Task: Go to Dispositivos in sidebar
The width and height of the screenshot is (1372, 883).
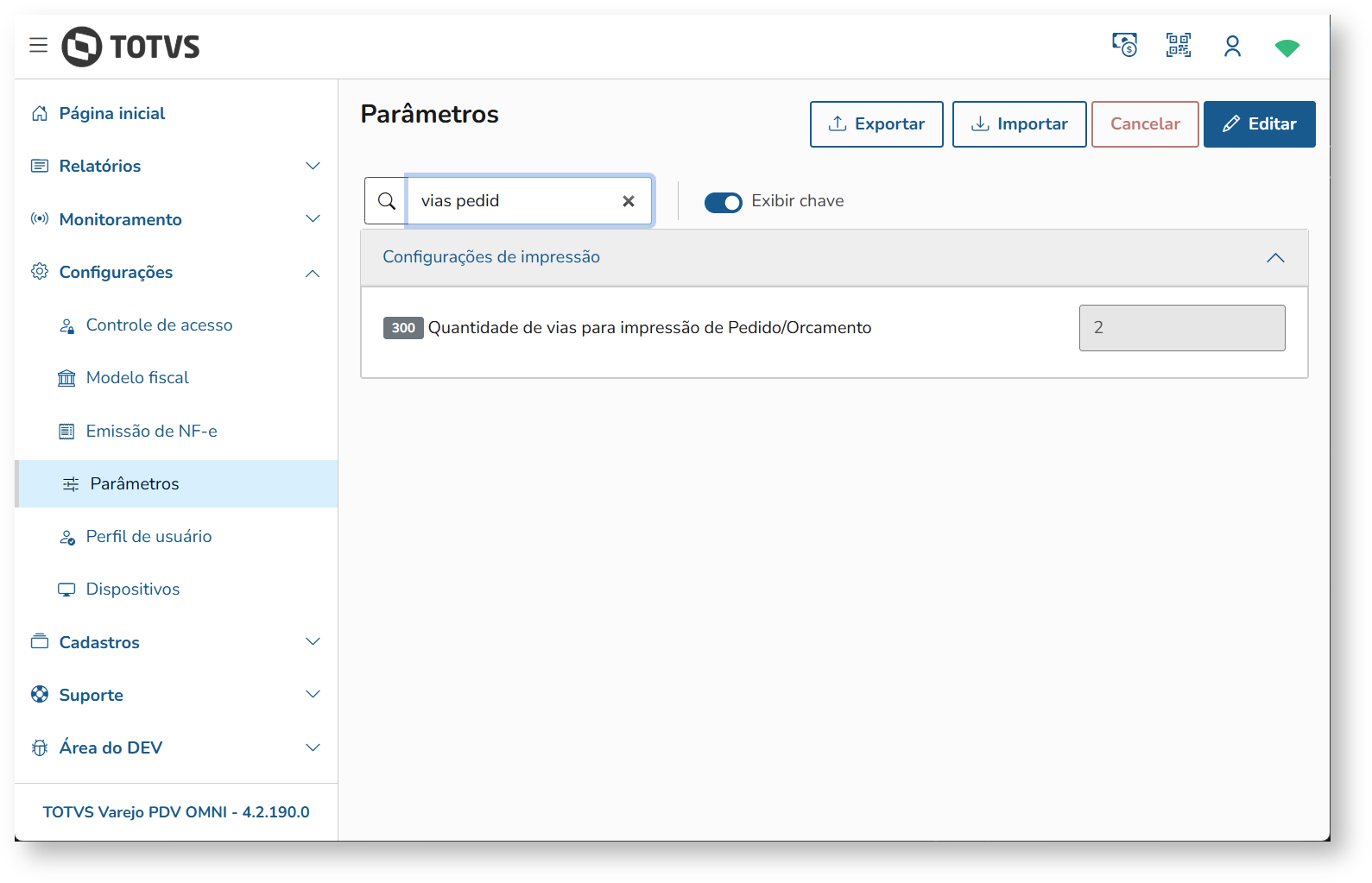Action: (132, 590)
